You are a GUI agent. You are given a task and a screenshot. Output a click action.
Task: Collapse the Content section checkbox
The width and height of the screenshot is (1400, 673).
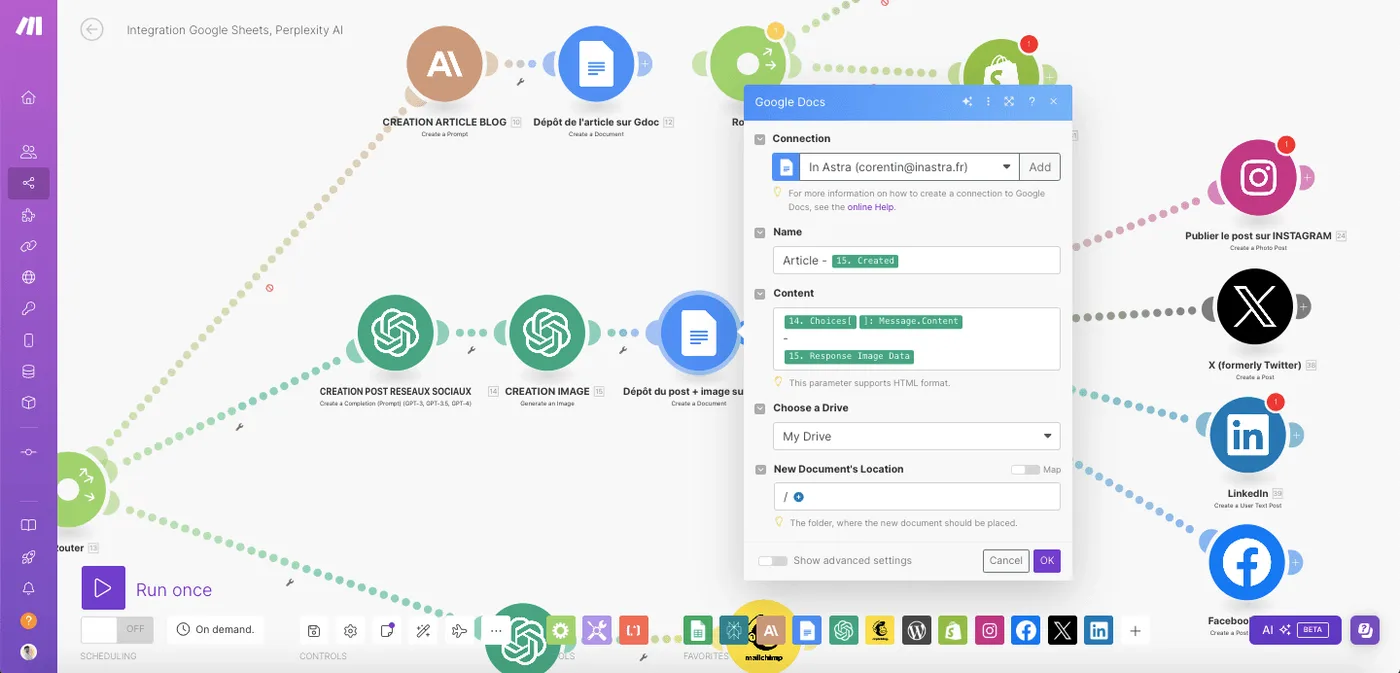(x=760, y=294)
